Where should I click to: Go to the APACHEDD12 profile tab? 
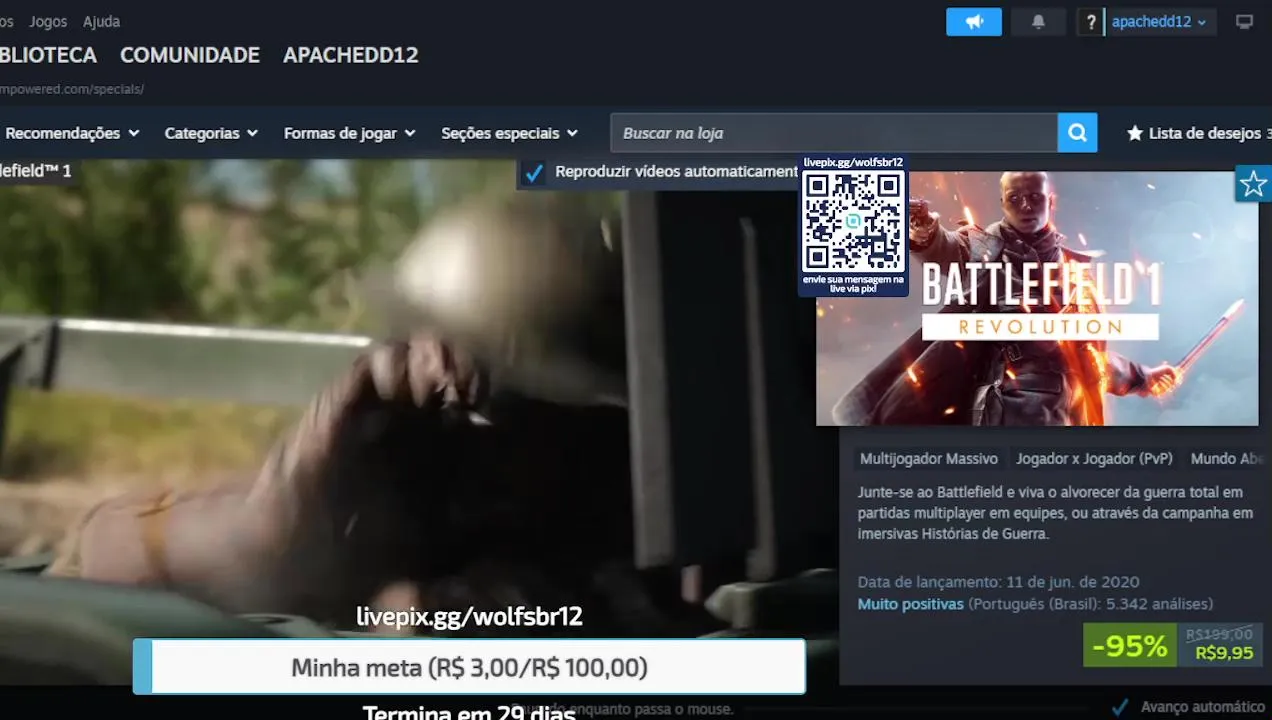(x=351, y=55)
